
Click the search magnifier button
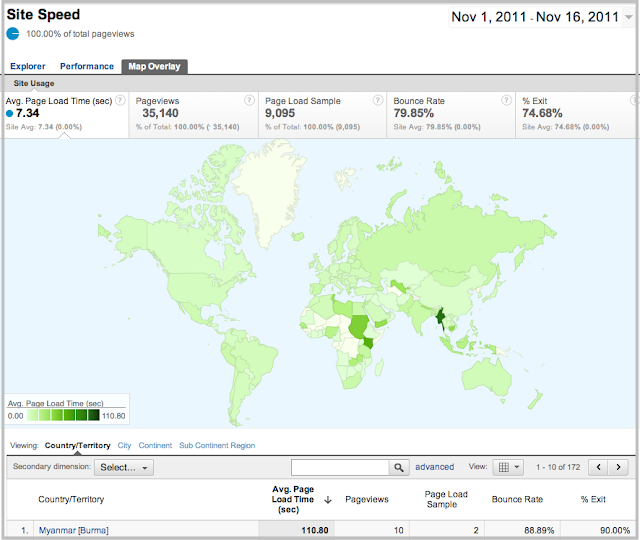click(399, 467)
